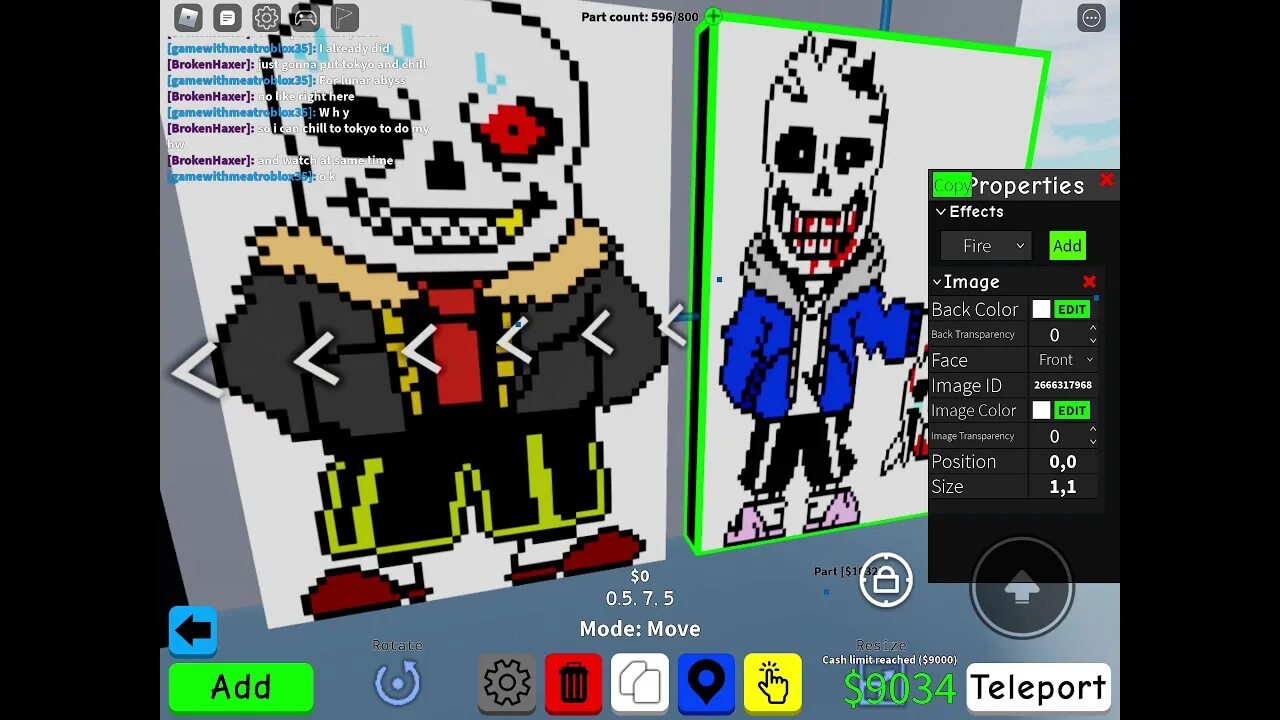Toggle the chat window icon
The width and height of the screenshot is (1280, 720).
tap(228, 17)
